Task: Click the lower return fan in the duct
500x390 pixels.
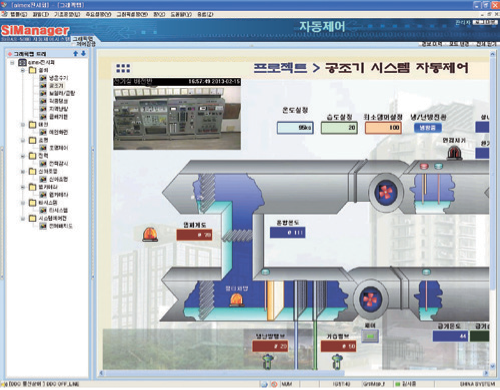Action: click(370, 299)
